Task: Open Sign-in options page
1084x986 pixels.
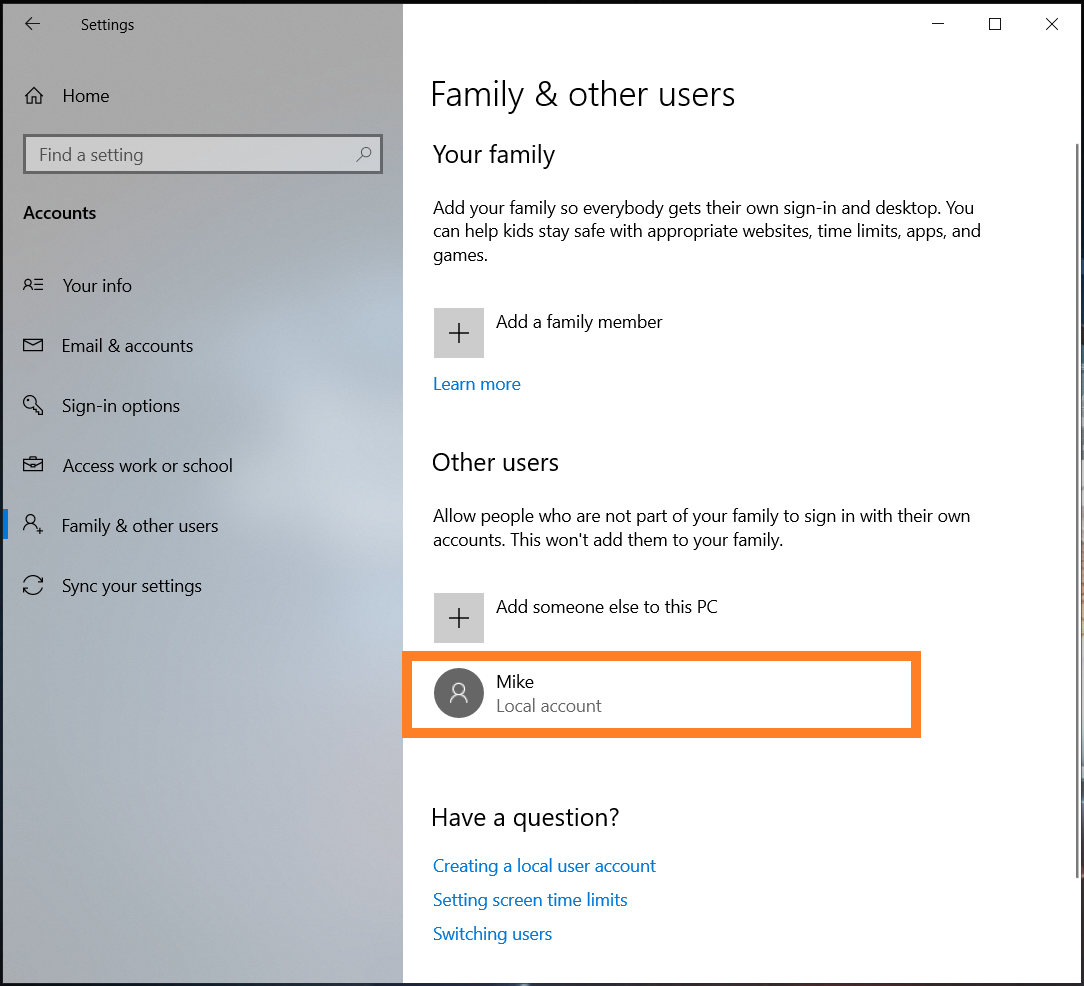Action: click(121, 406)
